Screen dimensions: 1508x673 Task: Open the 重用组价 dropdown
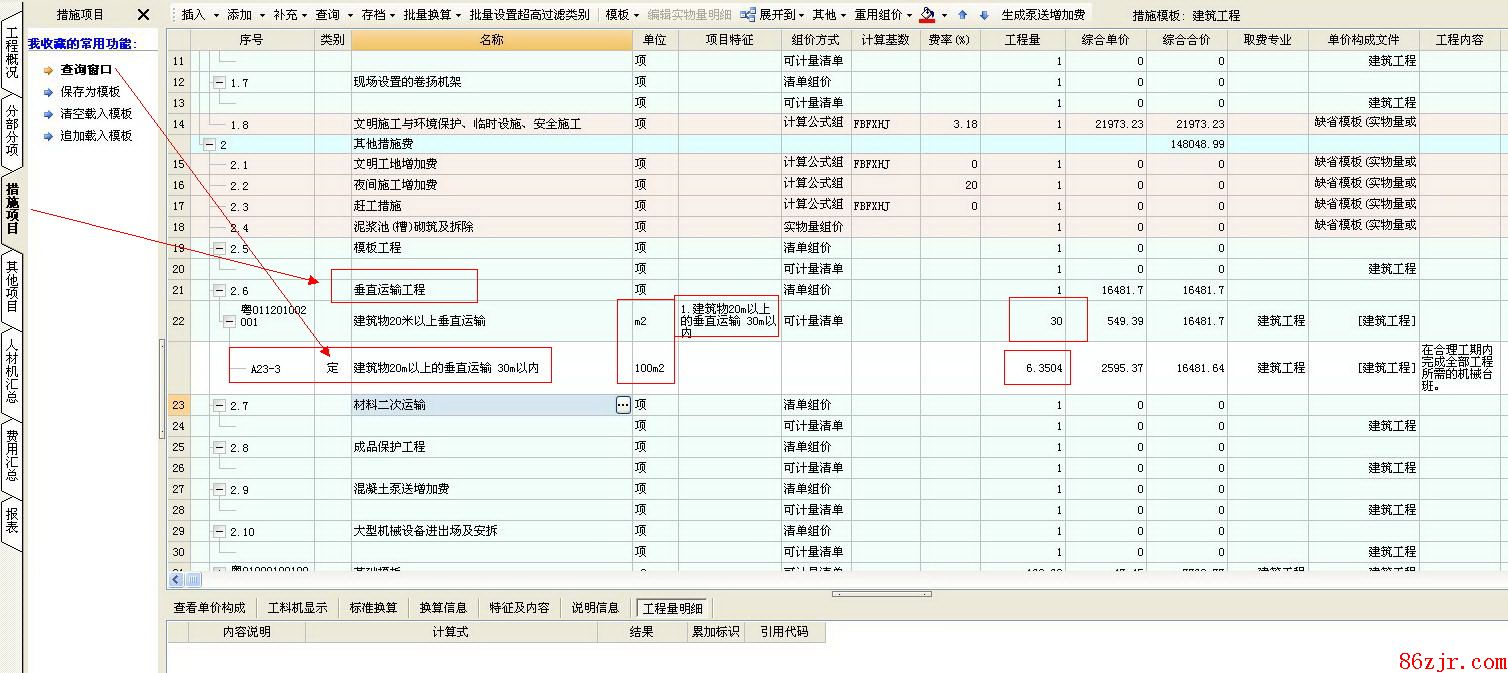883,15
